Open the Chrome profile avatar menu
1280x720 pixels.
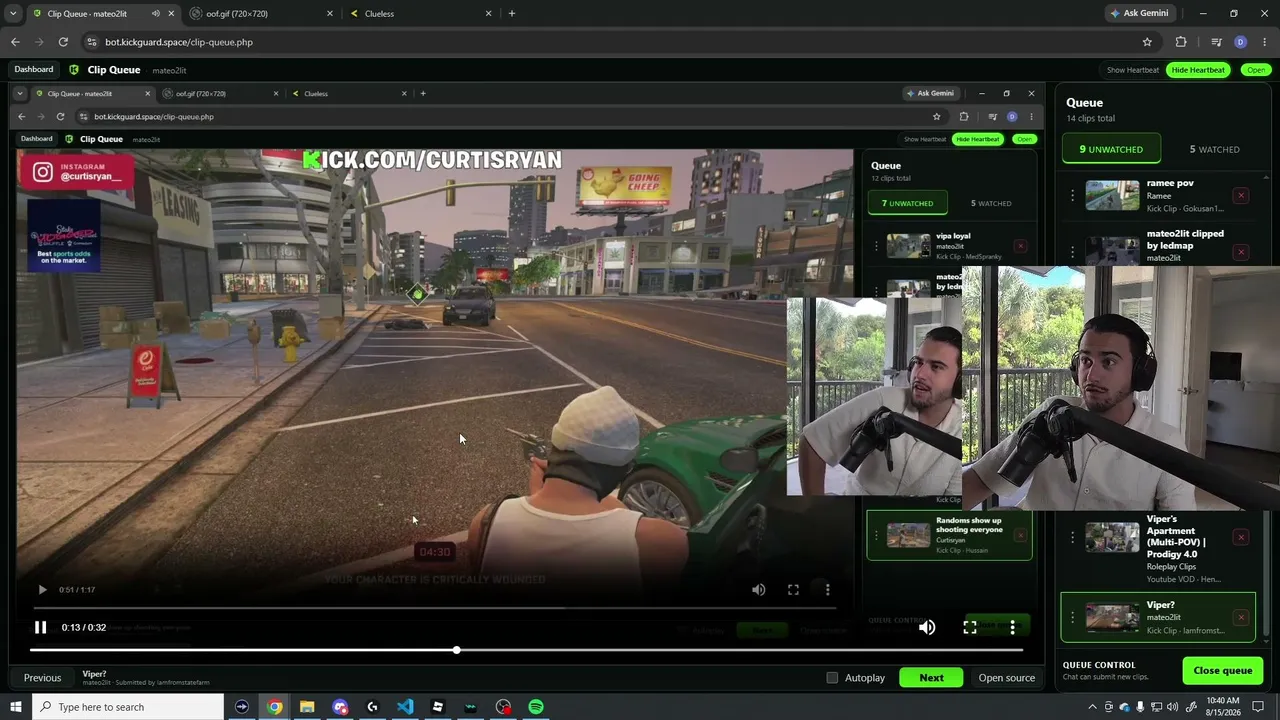(x=1240, y=42)
